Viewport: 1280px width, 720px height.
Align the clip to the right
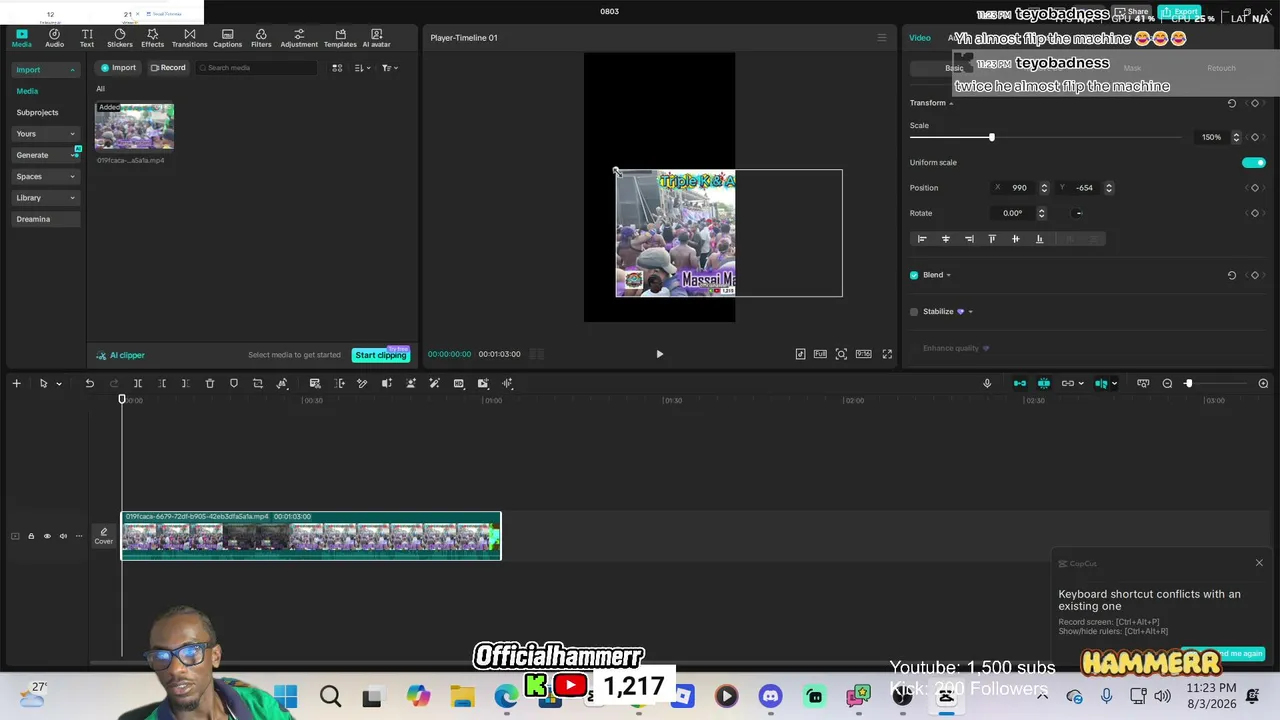tap(969, 239)
